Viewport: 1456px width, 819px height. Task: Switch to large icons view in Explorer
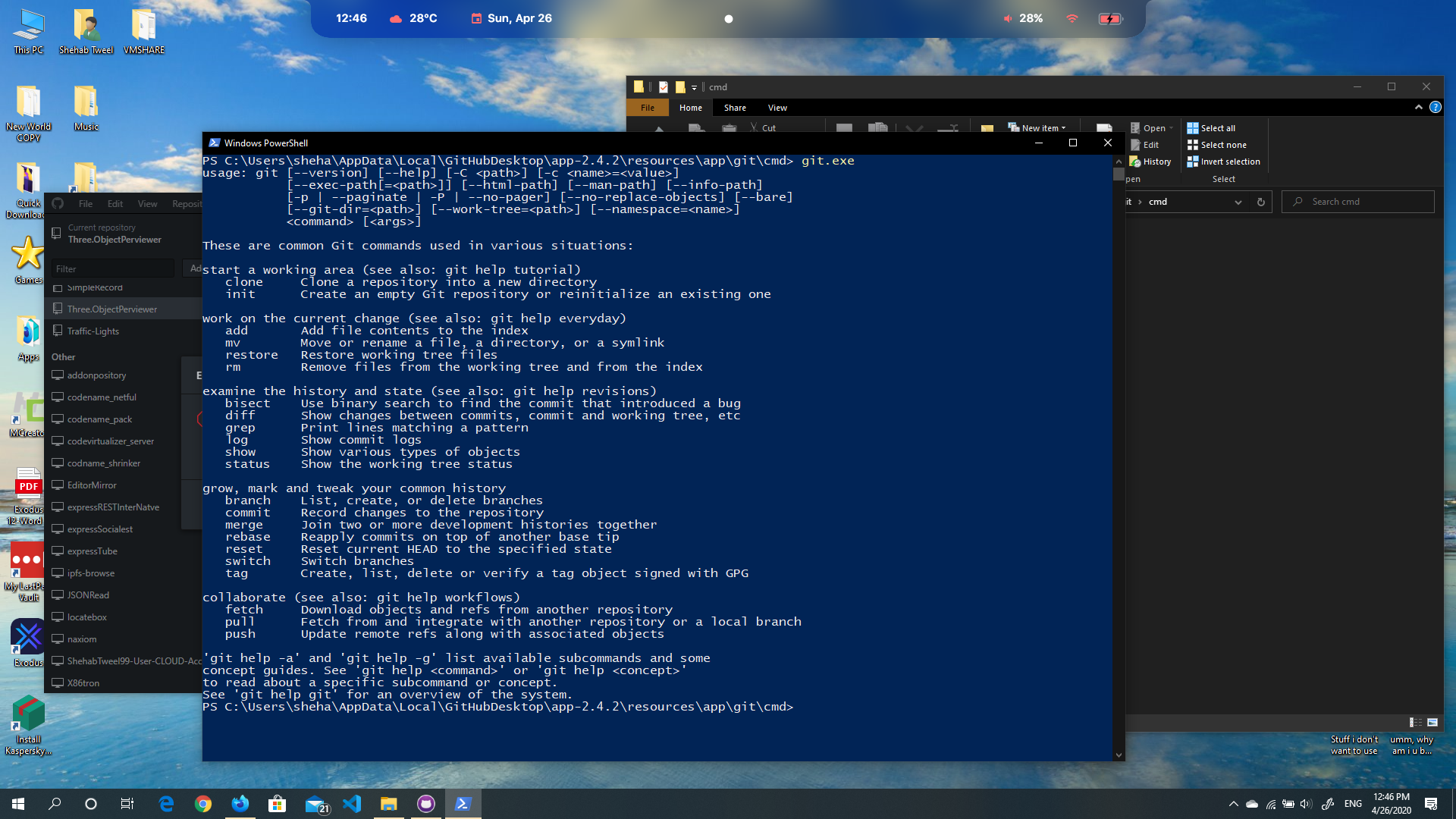click(x=1432, y=722)
